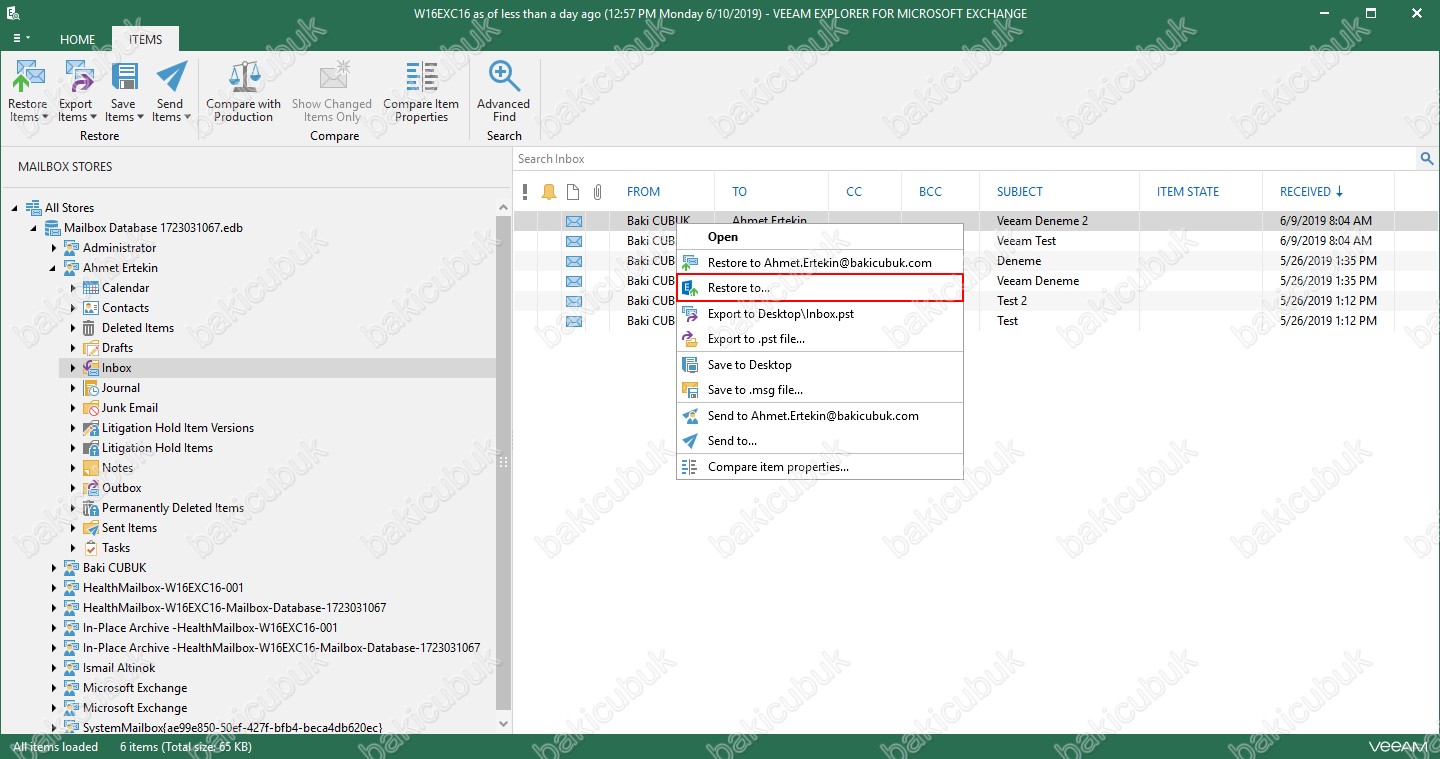Click the Contacts folder icon

(91, 308)
